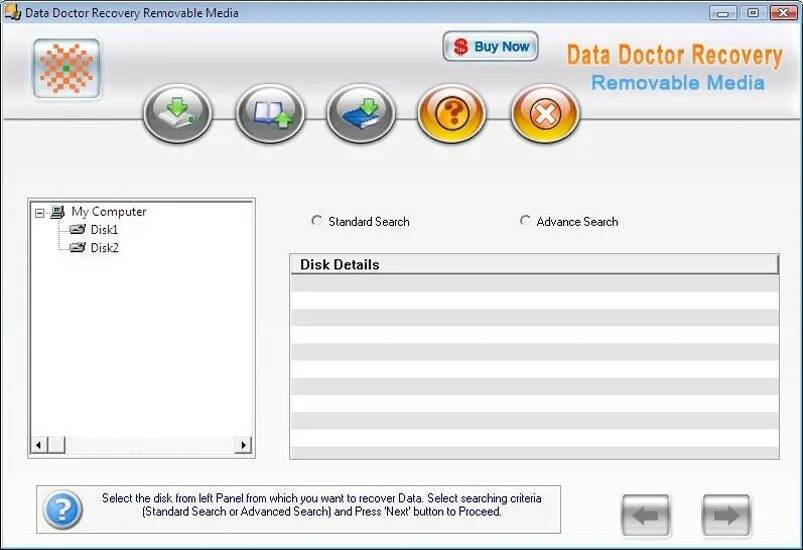The width and height of the screenshot is (803, 550).
Task: Click the blue book download toolbar icon
Action: click(x=361, y=113)
